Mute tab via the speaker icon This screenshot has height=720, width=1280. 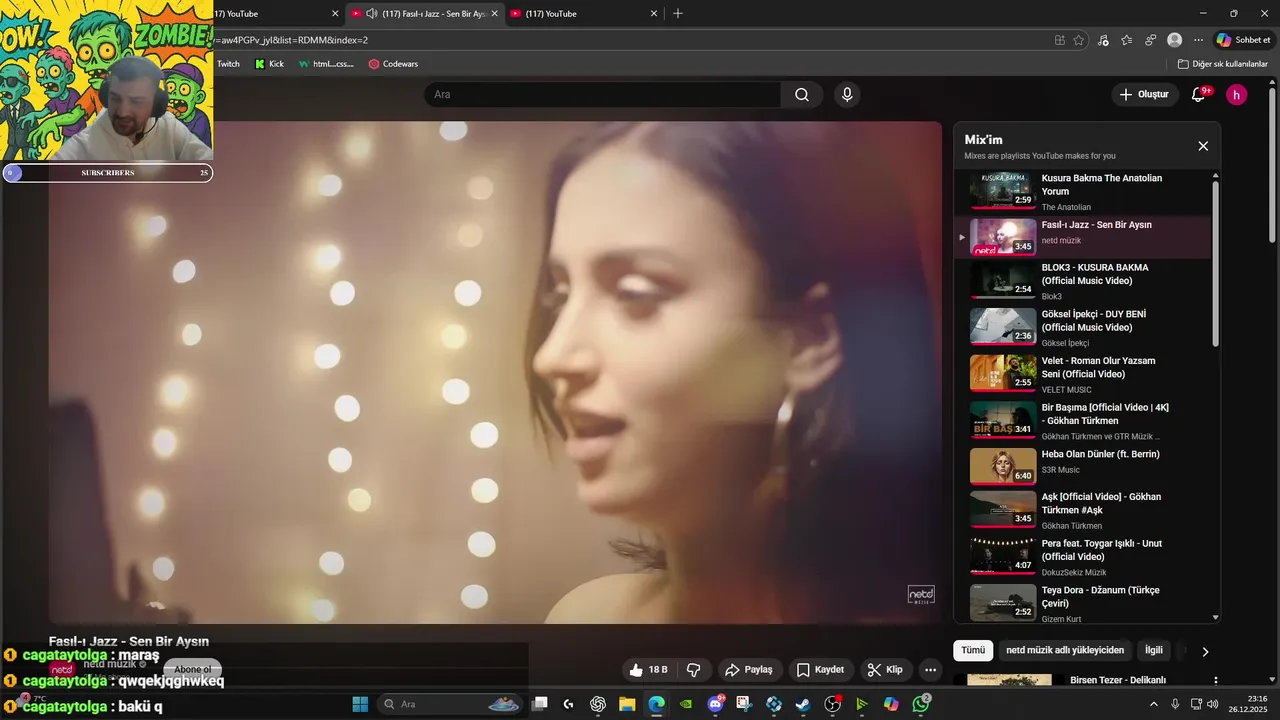(x=372, y=14)
